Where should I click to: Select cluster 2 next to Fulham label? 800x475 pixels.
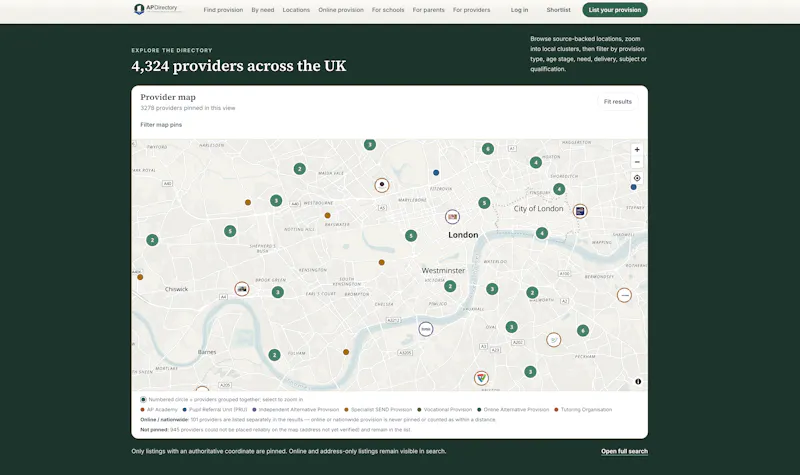[x=274, y=355]
